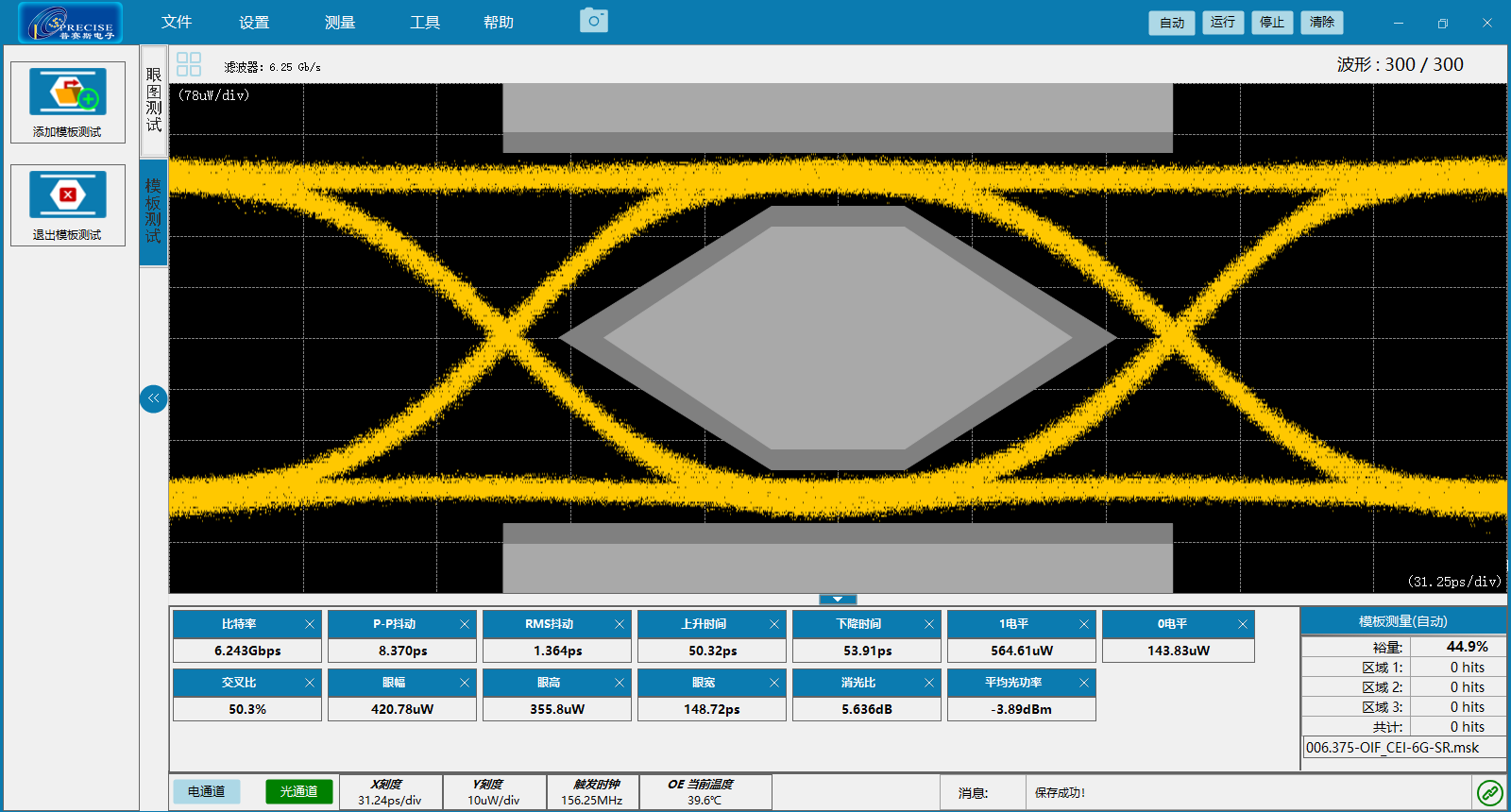Click the 564.61uW level value
Screen dimensions: 1511x812
coord(1022,651)
